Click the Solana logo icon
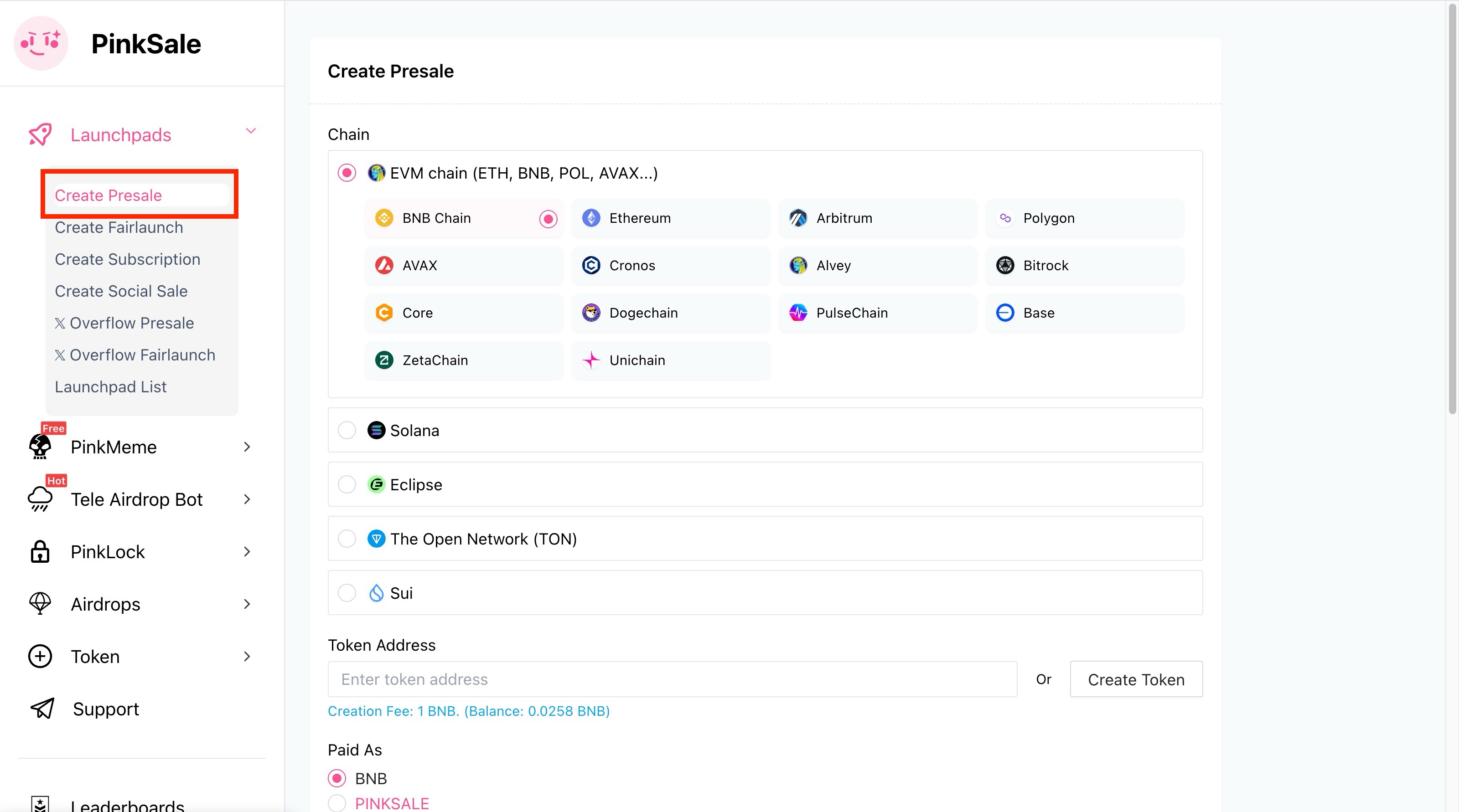 pyautogui.click(x=377, y=431)
